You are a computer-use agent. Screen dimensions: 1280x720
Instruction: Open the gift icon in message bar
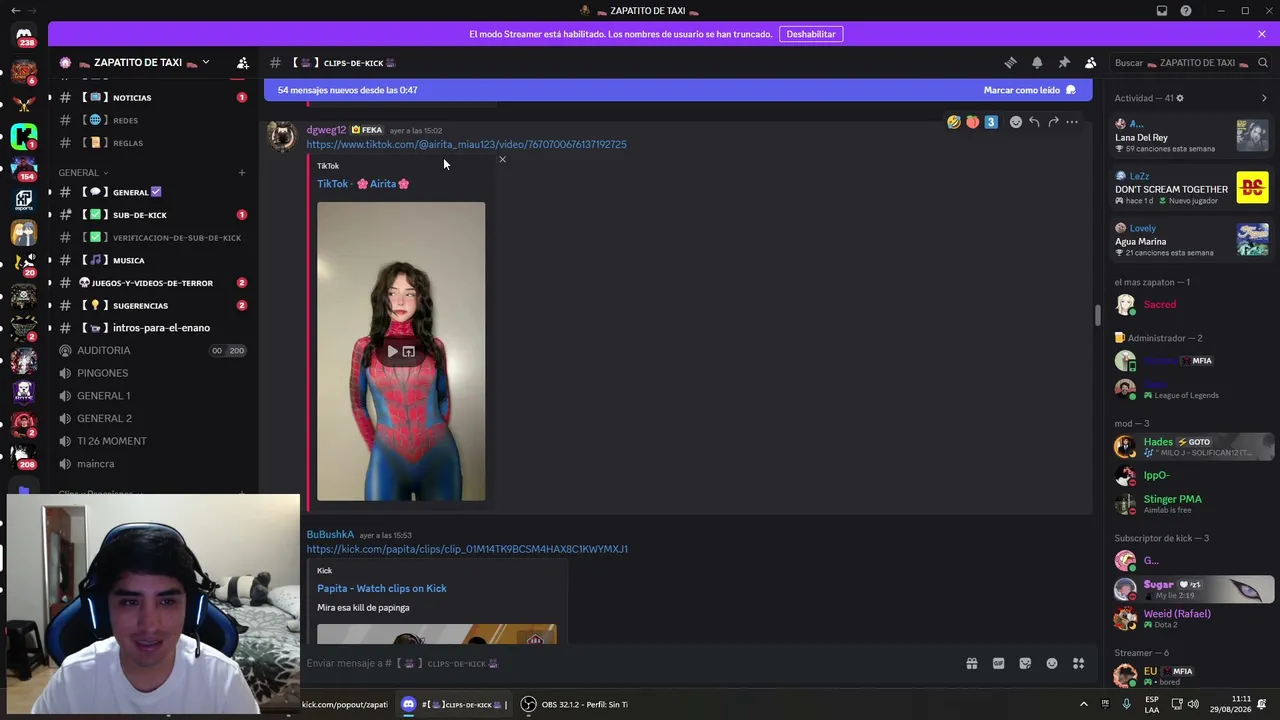971,663
